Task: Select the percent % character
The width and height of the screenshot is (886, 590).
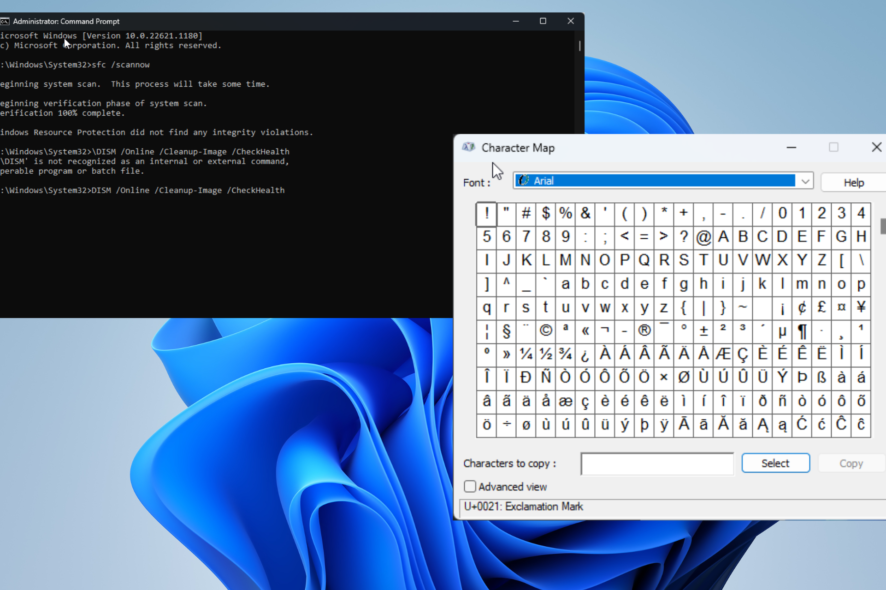Action: click(x=565, y=214)
